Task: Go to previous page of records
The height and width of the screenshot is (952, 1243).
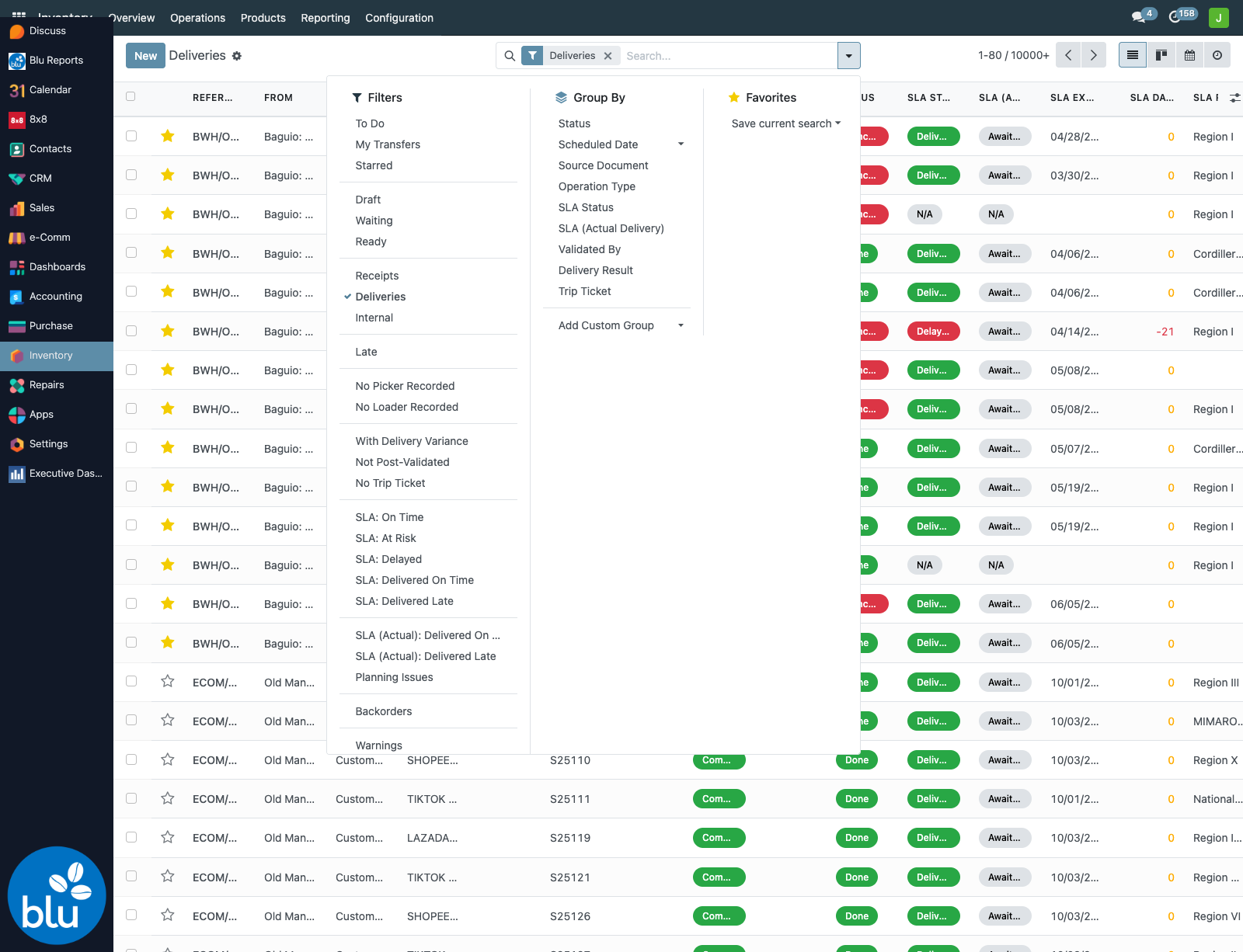Action: 1068,55
